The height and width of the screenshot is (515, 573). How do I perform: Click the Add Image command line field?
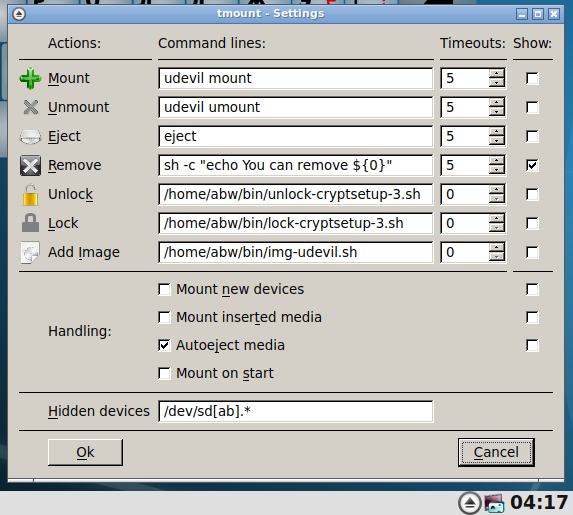[x=296, y=252]
